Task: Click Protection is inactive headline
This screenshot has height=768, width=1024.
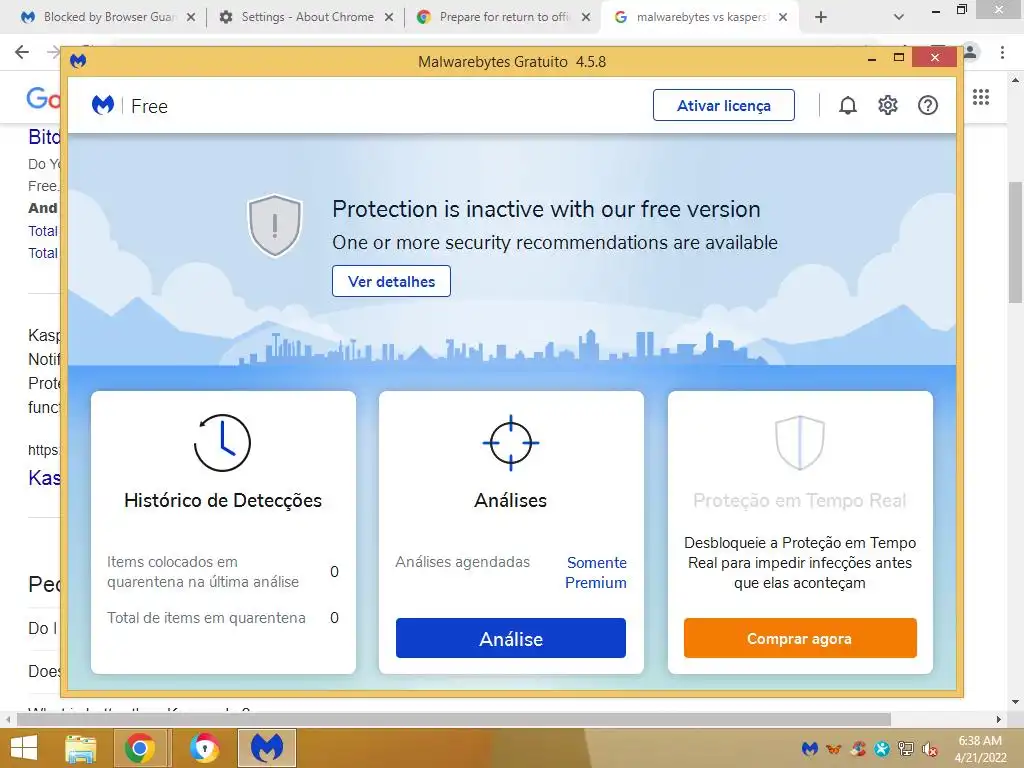Action: pyautogui.click(x=546, y=209)
